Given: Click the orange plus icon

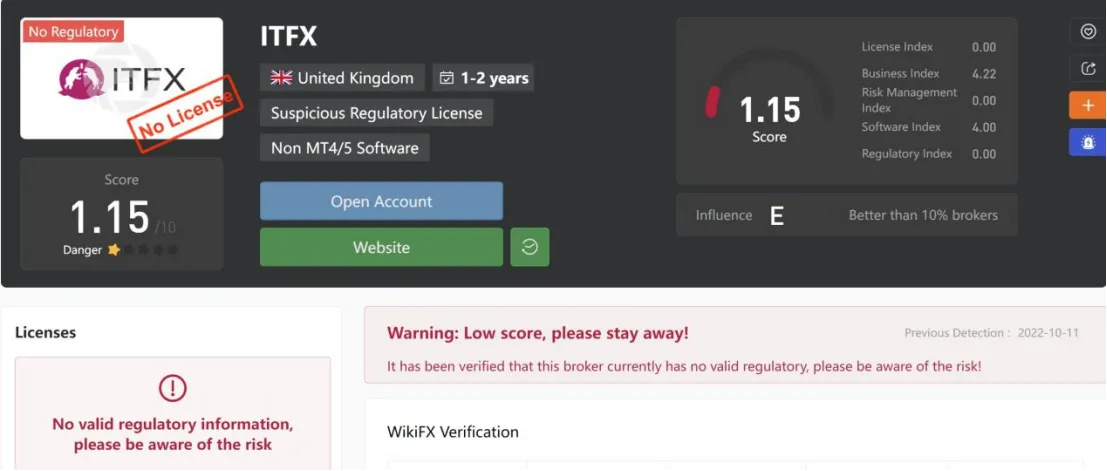Looking at the screenshot, I should [1088, 105].
